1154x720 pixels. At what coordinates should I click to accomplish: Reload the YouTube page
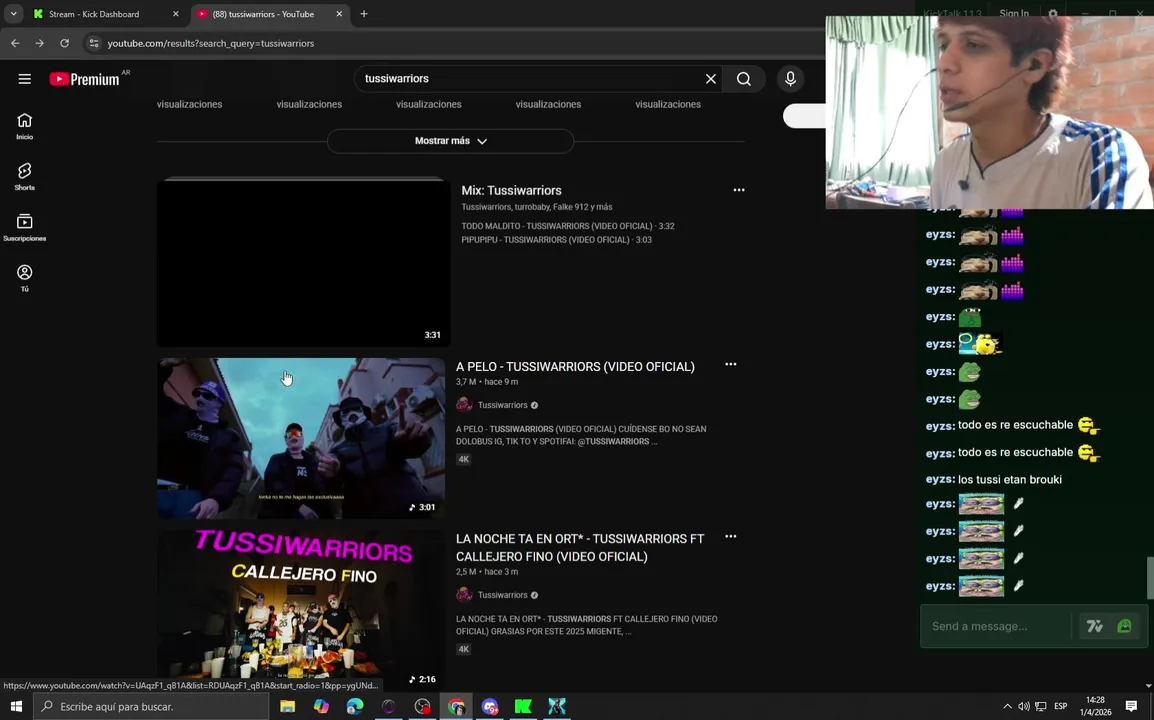(x=65, y=43)
